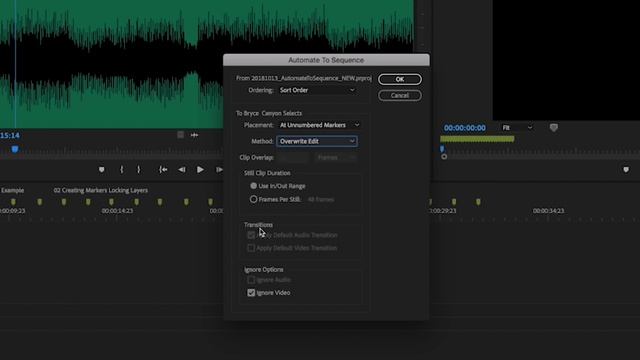Toggle the Ignore Audio checkbox
The width and height of the screenshot is (640, 360).
click(251, 280)
